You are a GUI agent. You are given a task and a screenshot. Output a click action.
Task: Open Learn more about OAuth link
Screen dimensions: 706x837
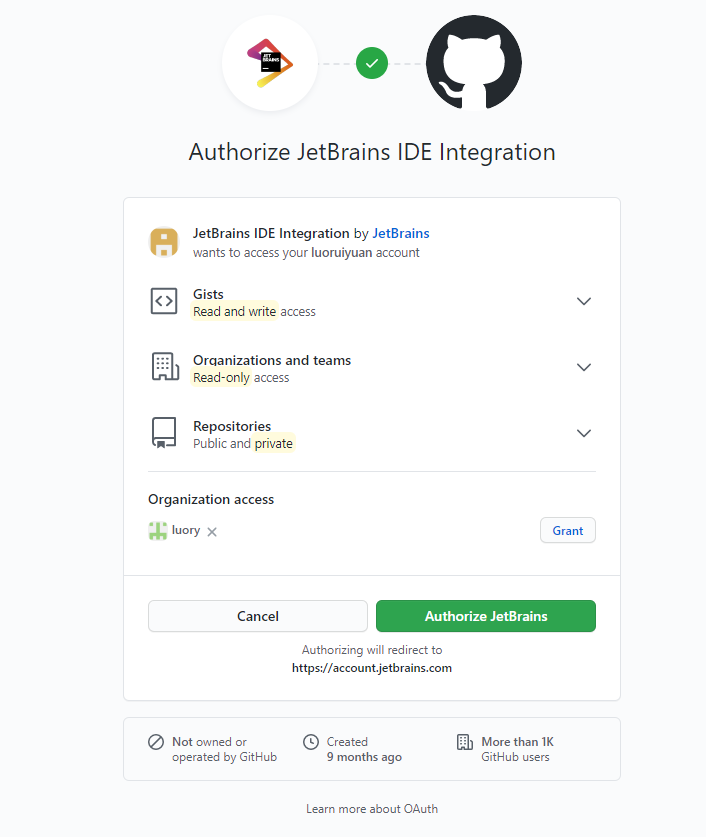[372, 809]
